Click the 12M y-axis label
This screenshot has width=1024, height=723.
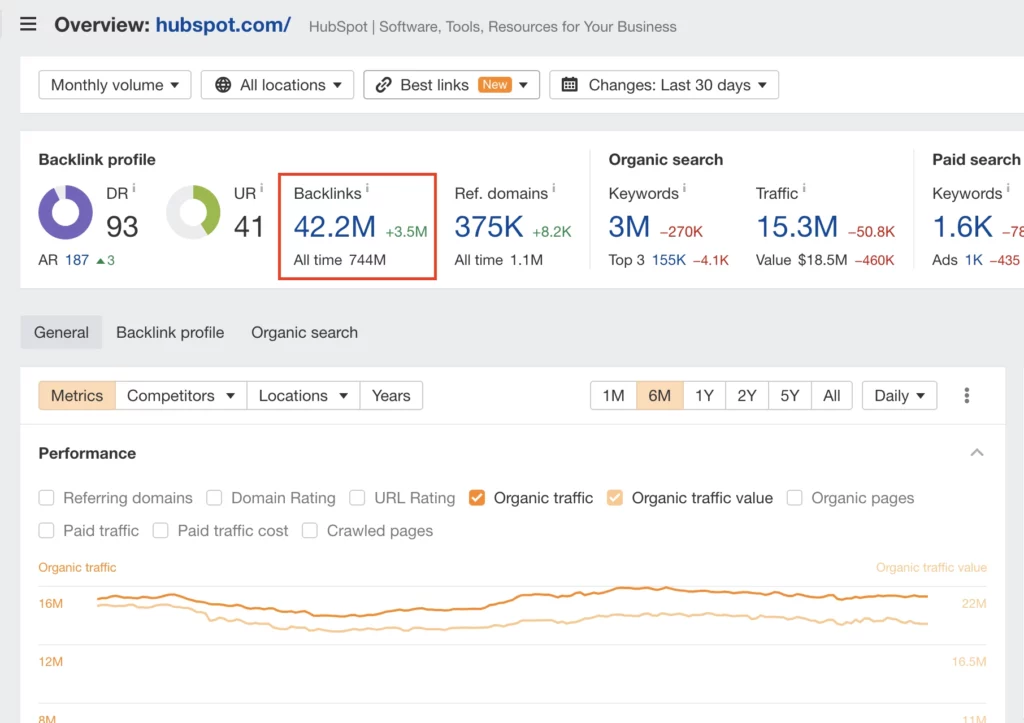coord(50,662)
